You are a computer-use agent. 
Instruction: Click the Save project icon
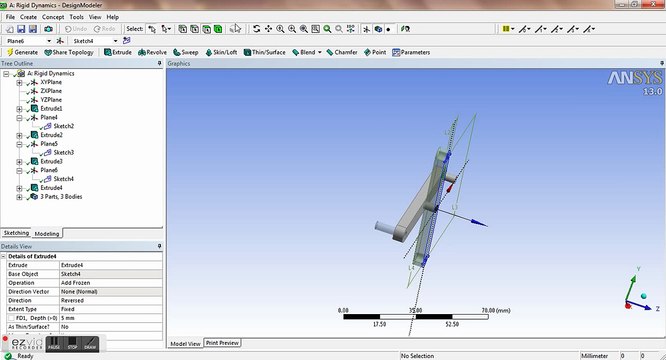[x=21, y=29]
